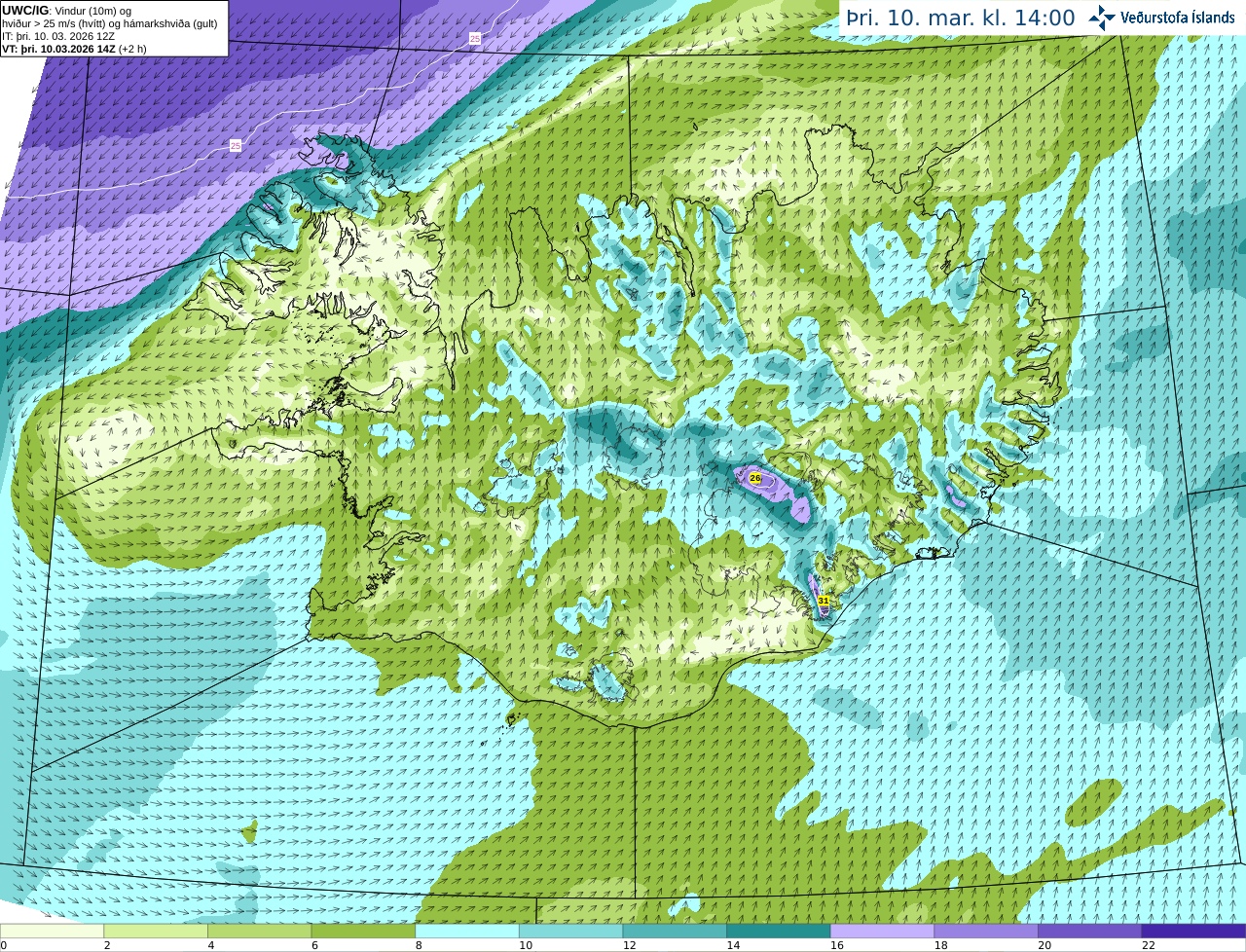Image resolution: width=1246 pixels, height=952 pixels.
Task: Click the Veðurstofa Íslands name text
Action: pyautogui.click(x=1178, y=18)
